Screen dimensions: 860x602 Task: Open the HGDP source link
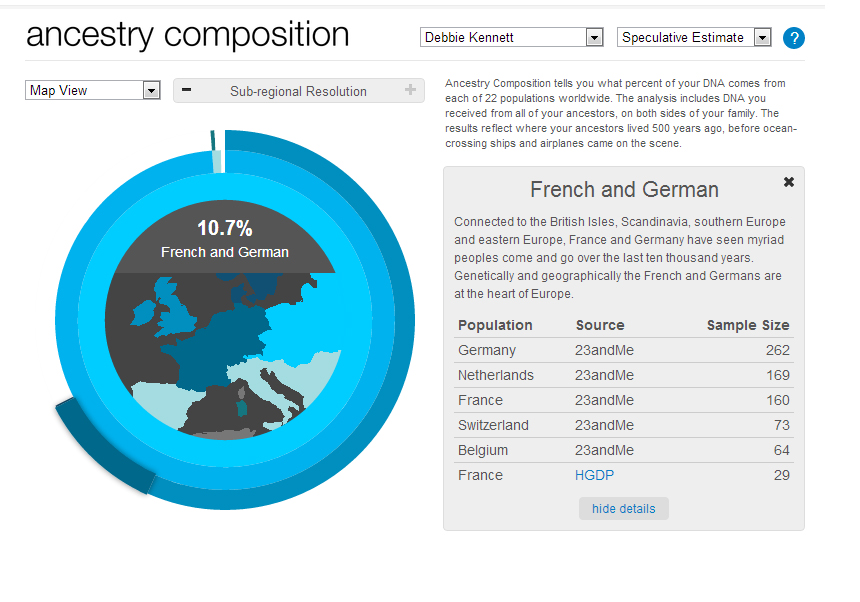[594, 475]
